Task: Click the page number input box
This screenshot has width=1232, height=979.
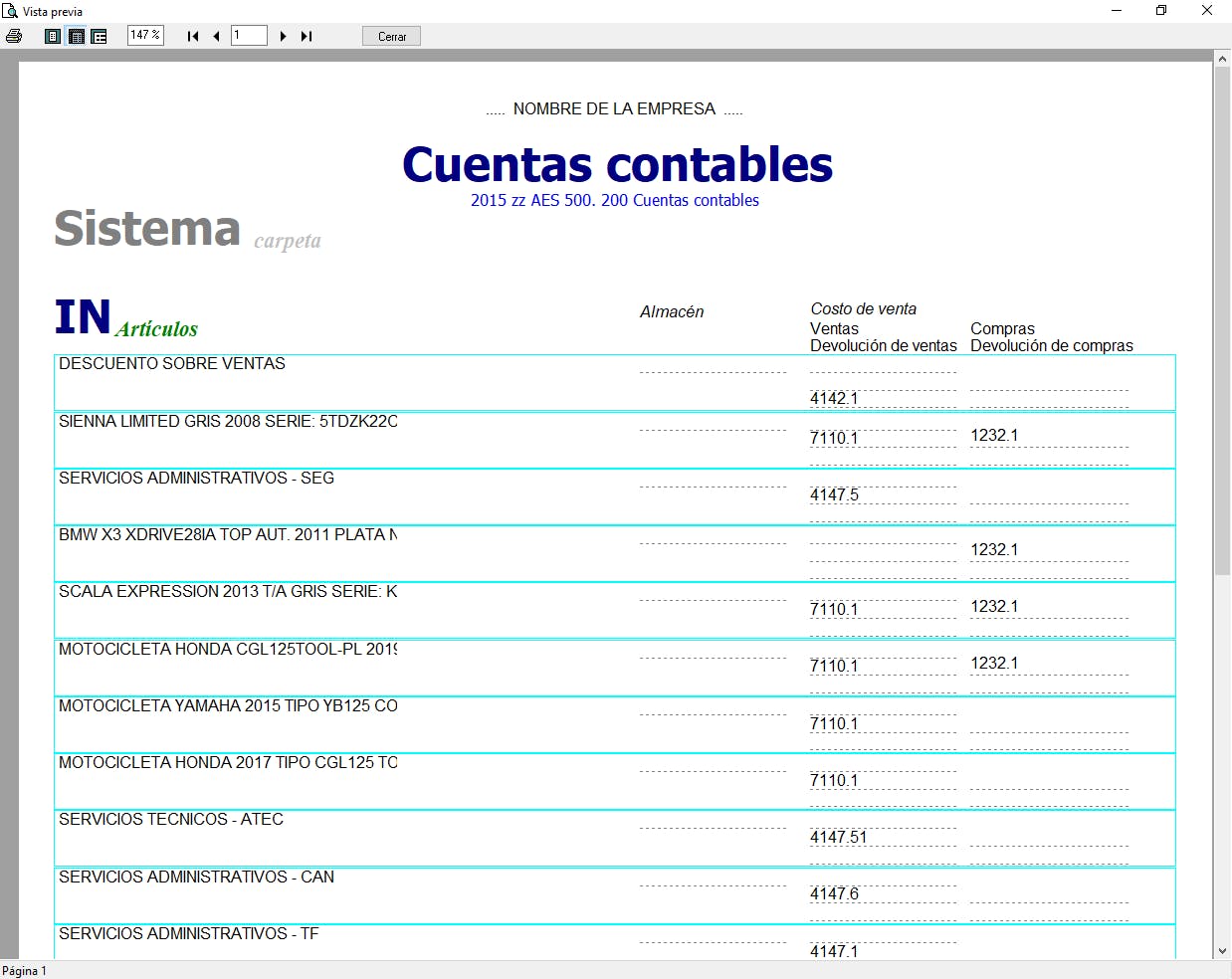Action: click(249, 35)
